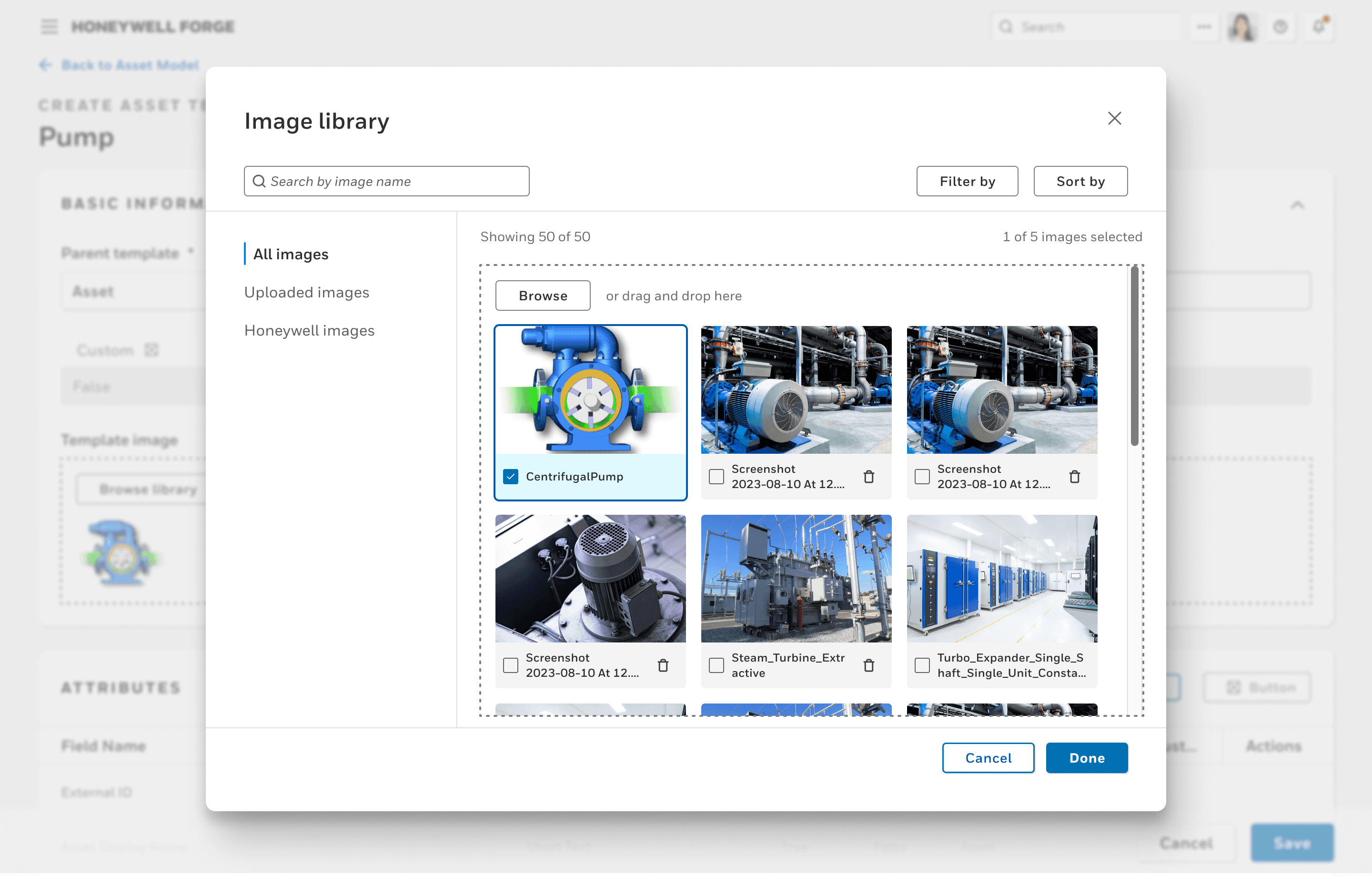Click the search magnifier icon in image search
Viewport: 1372px width, 877px height.
point(259,181)
